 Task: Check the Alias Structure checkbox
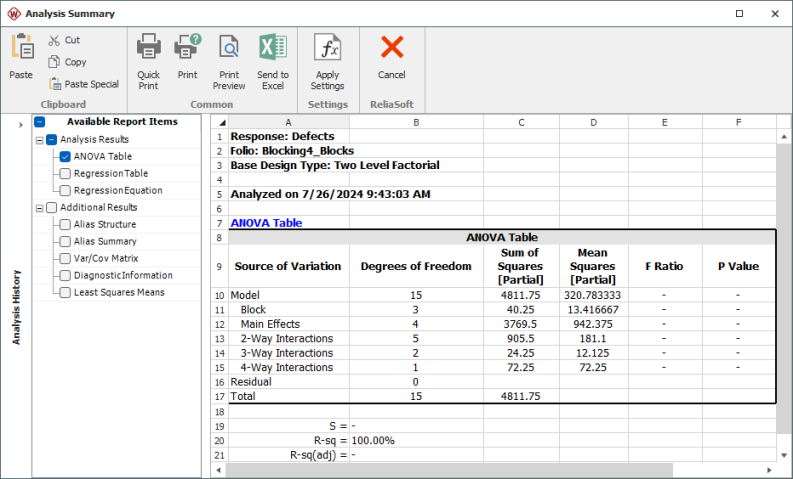point(65,225)
